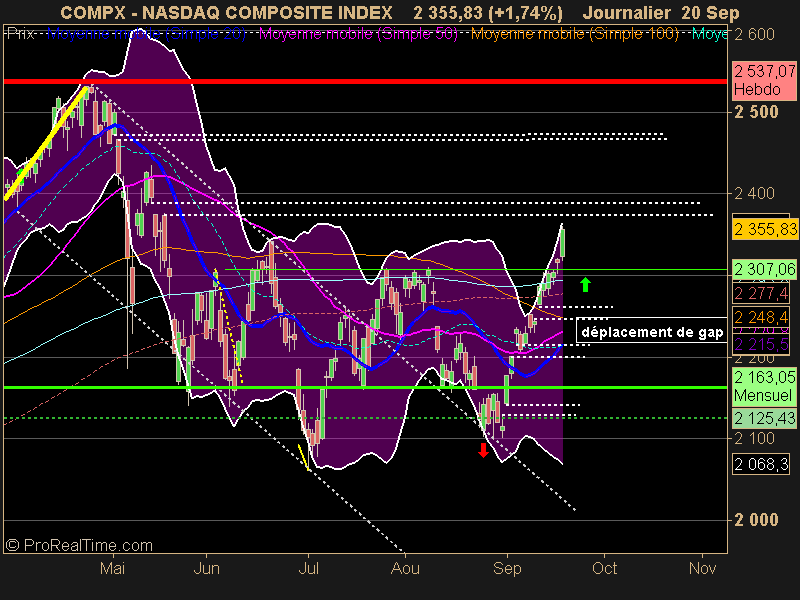
Task: Select the '2 125,43' price label
Action: [764, 418]
